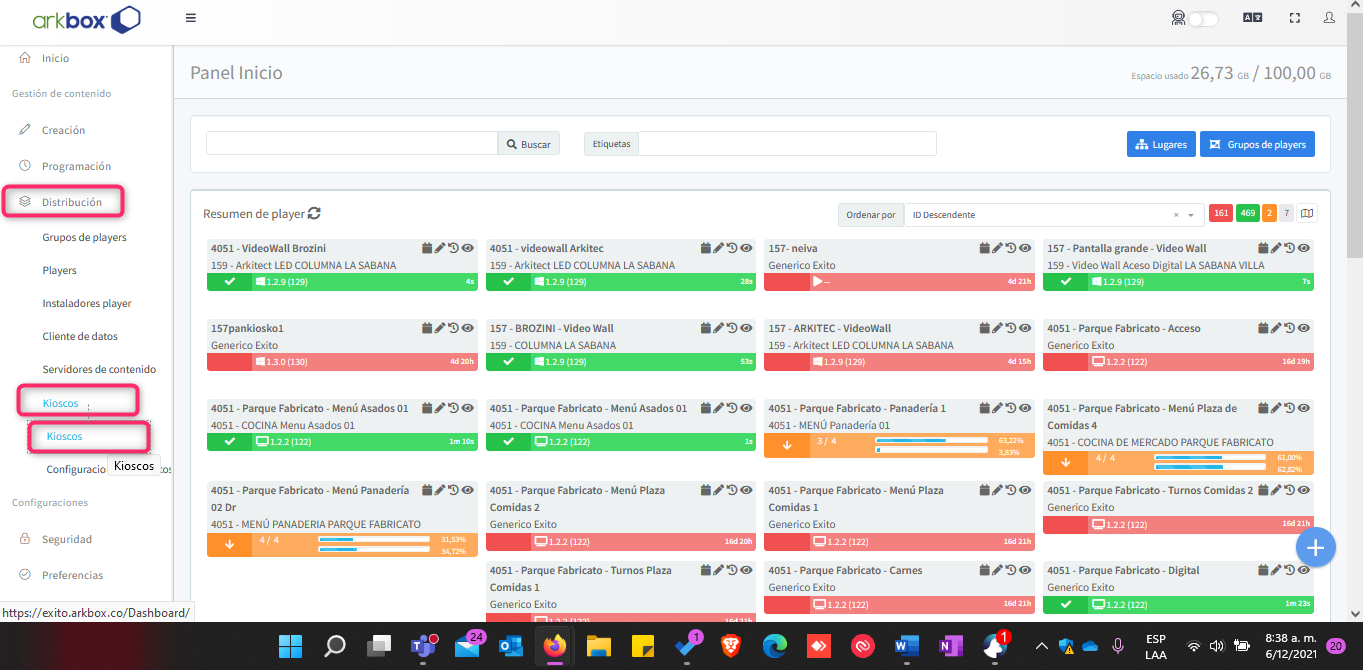Viewport: 1363px width, 670px height.
Task: Enter fullscreen using the header expand icon
Action: [x=1295, y=18]
